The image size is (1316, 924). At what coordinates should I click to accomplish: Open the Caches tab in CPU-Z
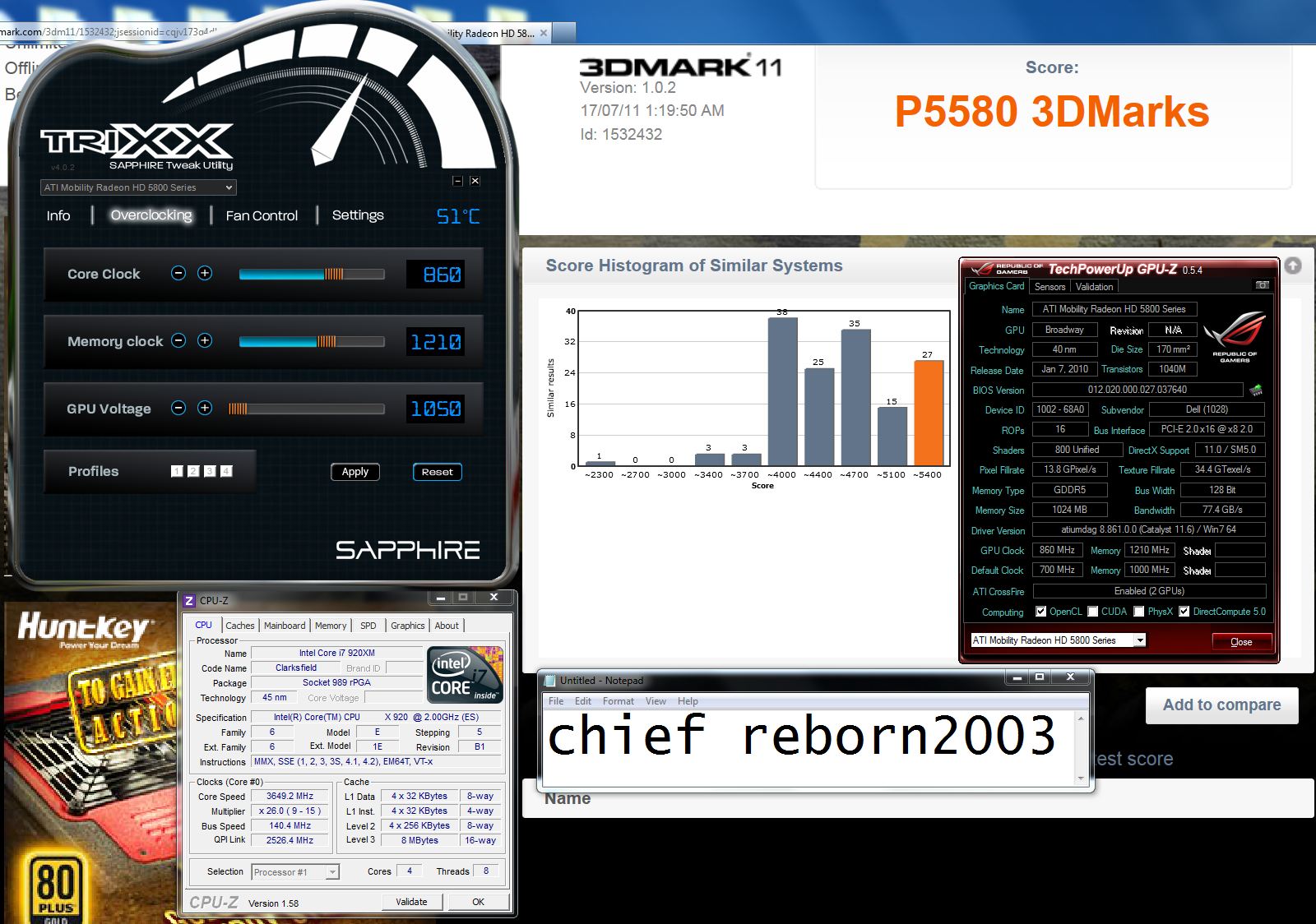point(240,626)
